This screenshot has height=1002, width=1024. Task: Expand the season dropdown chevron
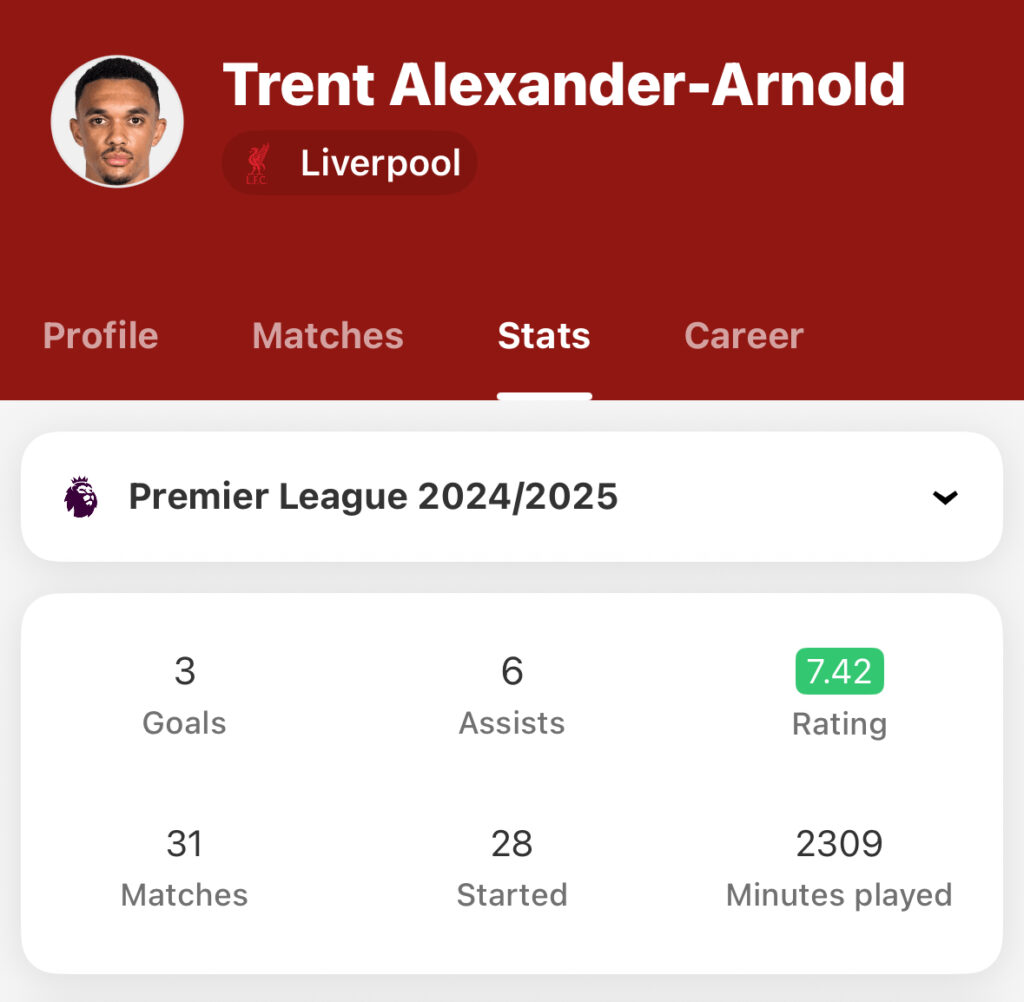click(x=945, y=497)
